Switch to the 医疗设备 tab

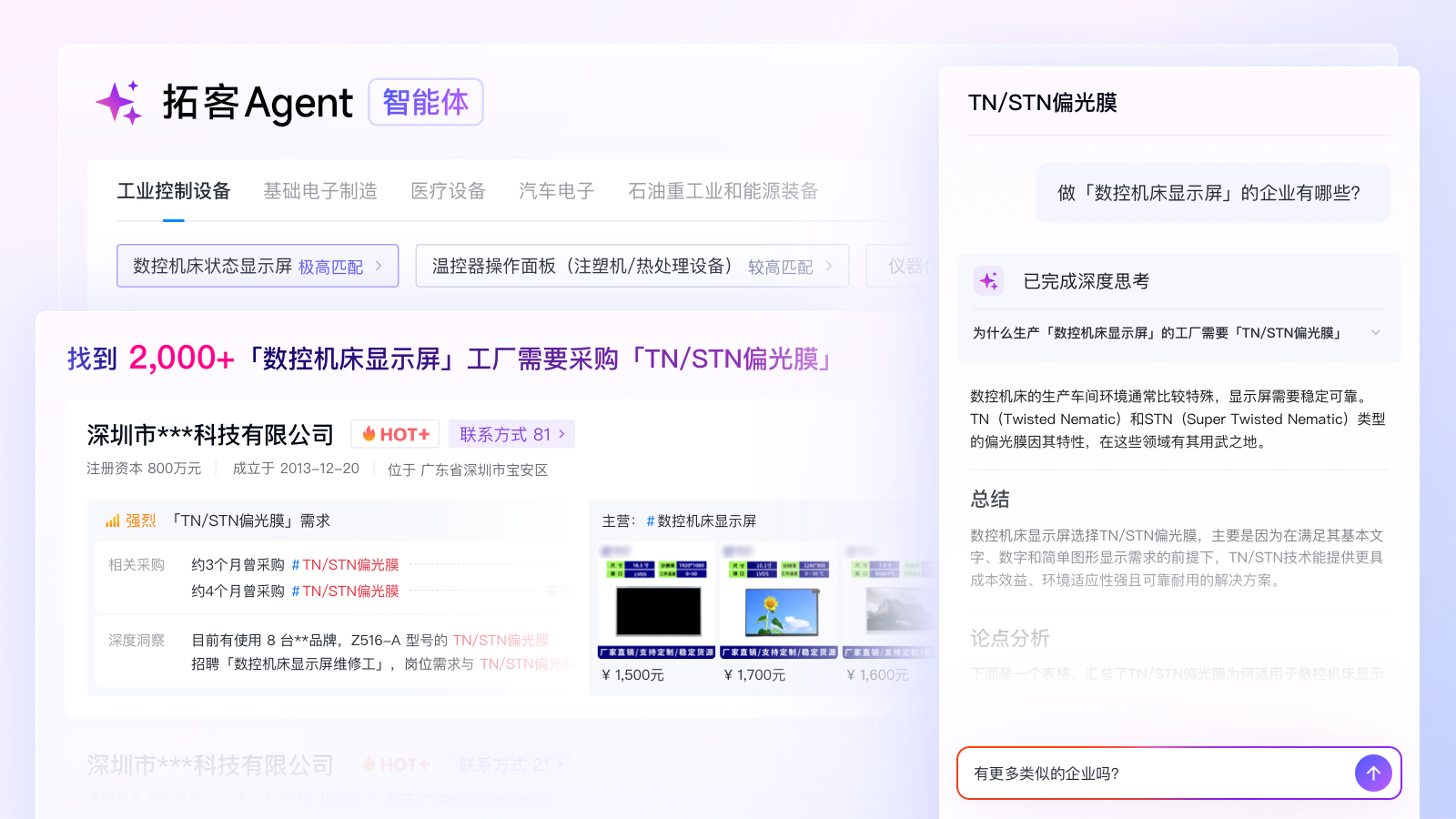pyautogui.click(x=448, y=191)
